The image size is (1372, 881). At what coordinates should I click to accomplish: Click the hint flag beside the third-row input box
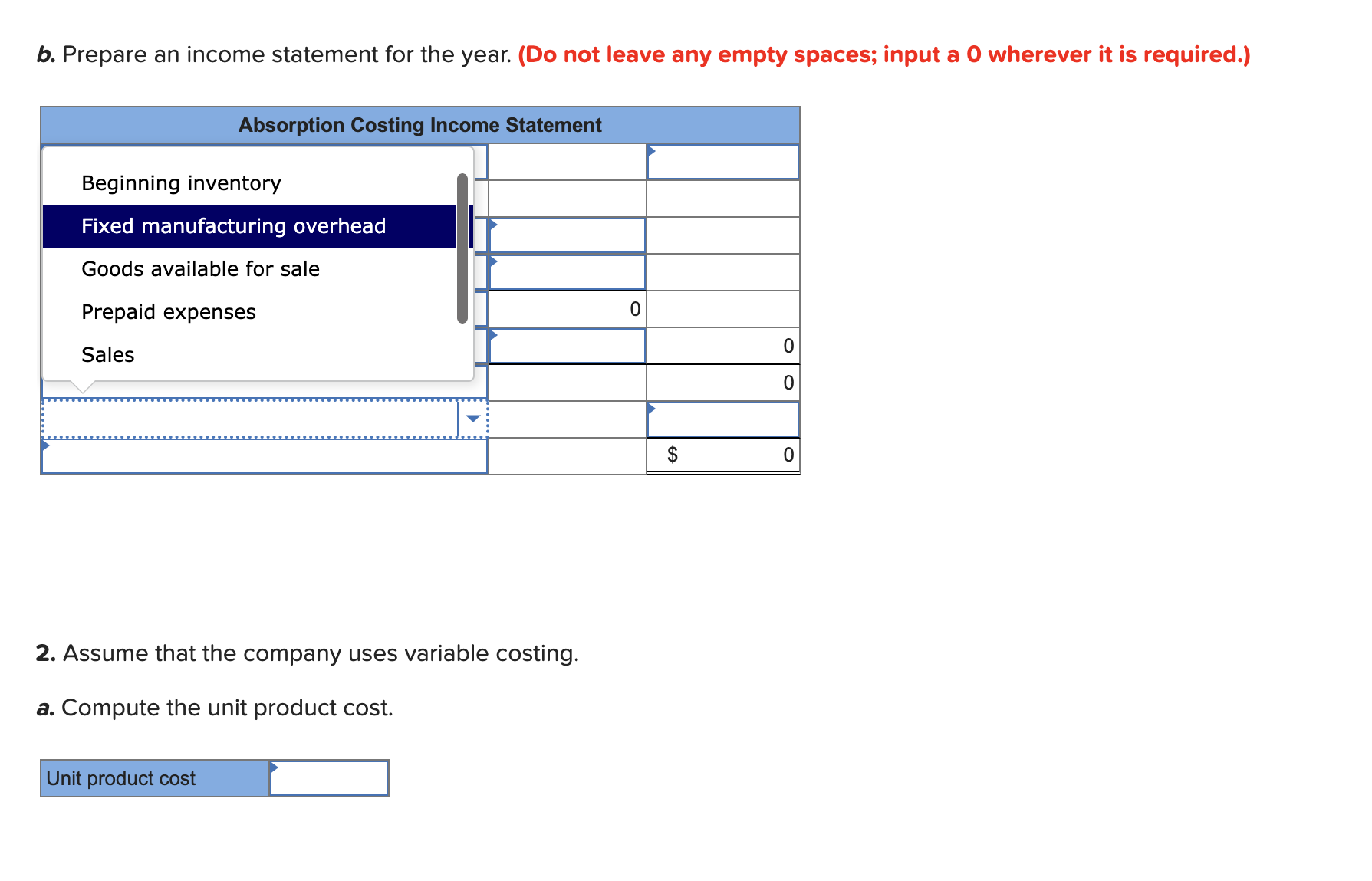point(492,224)
